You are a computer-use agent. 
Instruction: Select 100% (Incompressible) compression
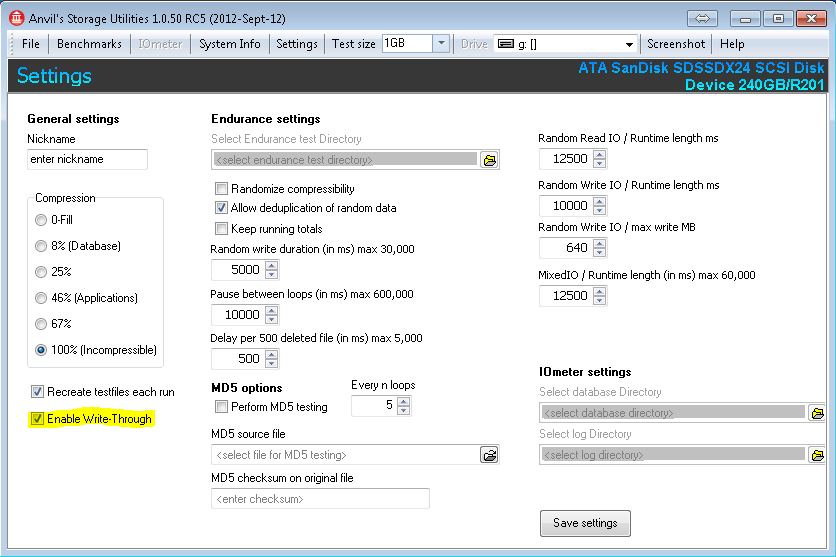(41, 350)
